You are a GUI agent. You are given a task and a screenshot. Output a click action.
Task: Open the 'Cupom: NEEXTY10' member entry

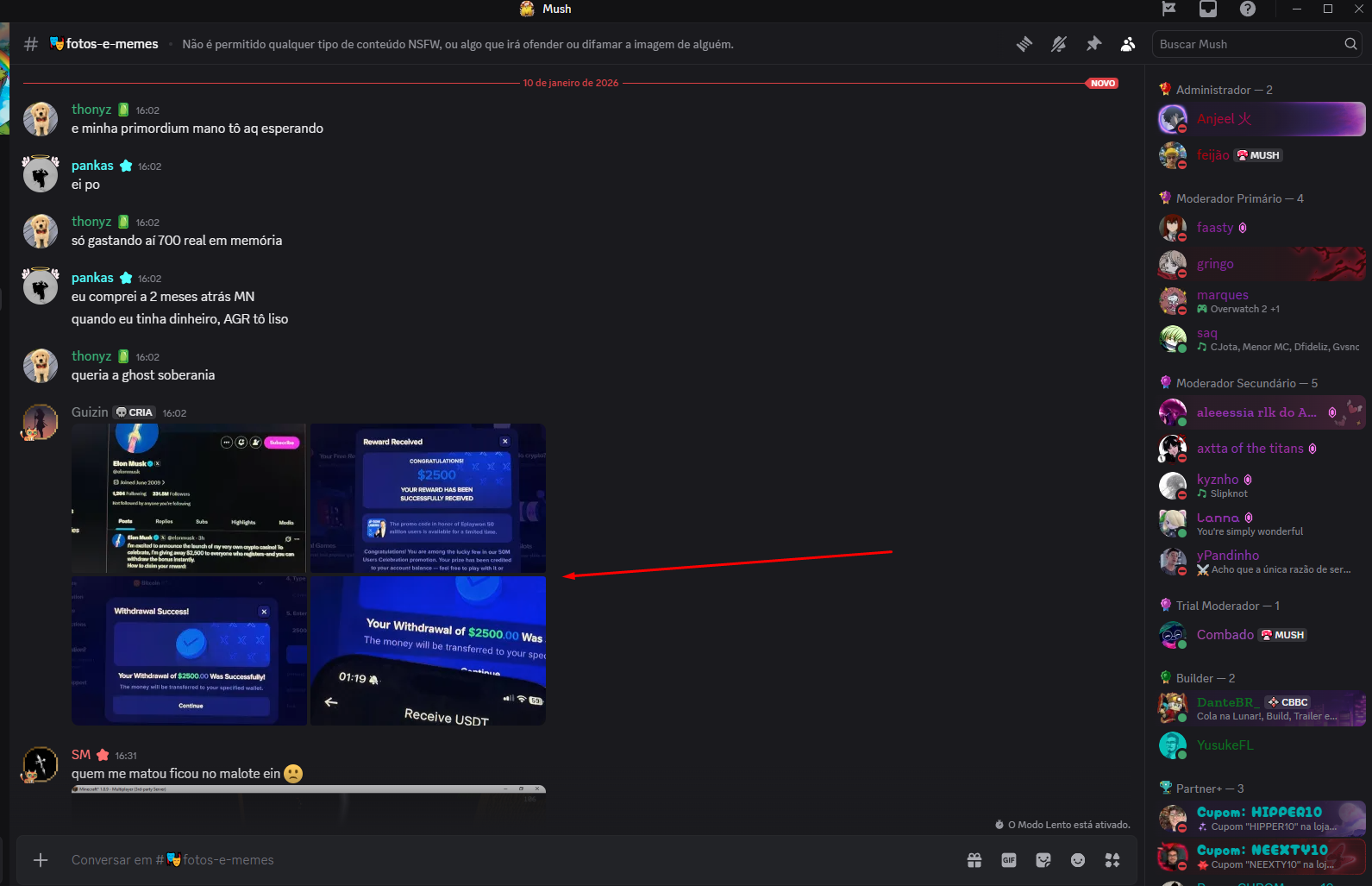coord(1262,857)
